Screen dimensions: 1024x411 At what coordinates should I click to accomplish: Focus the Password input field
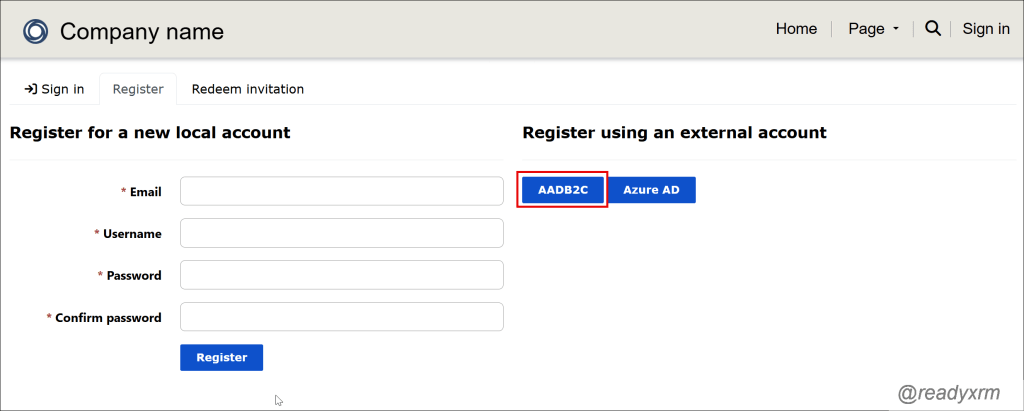click(x=341, y=275)
